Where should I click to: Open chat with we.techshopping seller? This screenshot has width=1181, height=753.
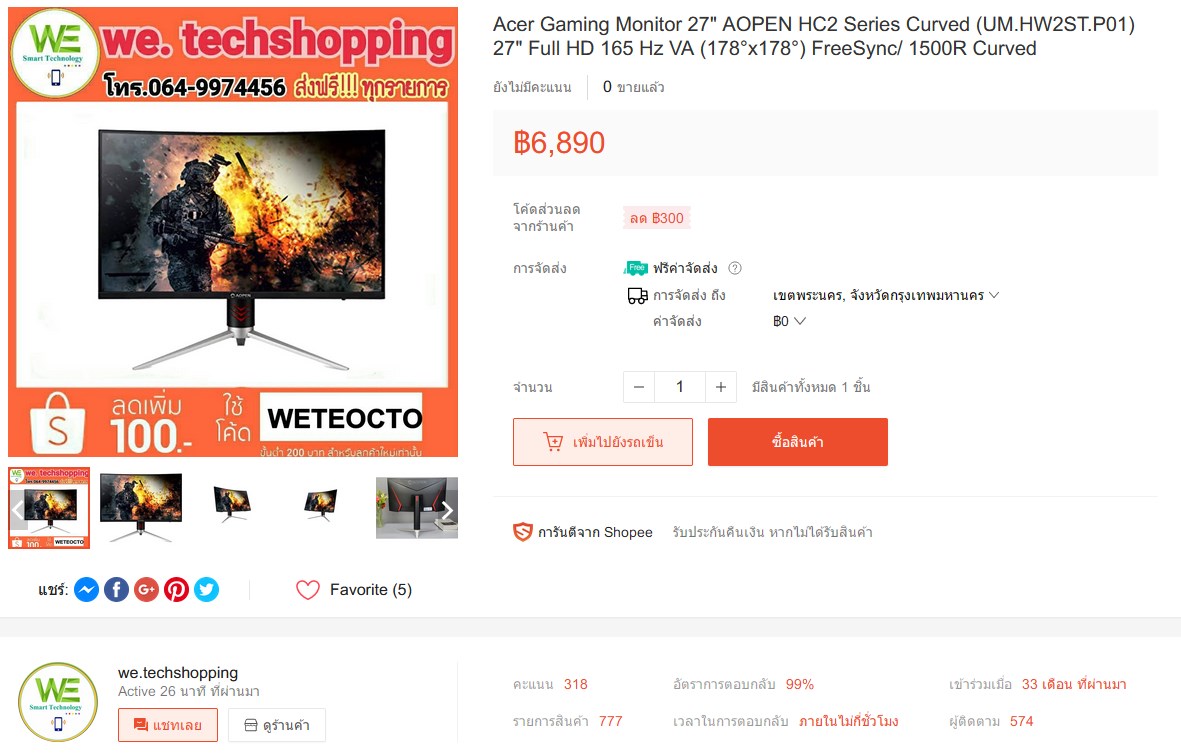[168, 725]
